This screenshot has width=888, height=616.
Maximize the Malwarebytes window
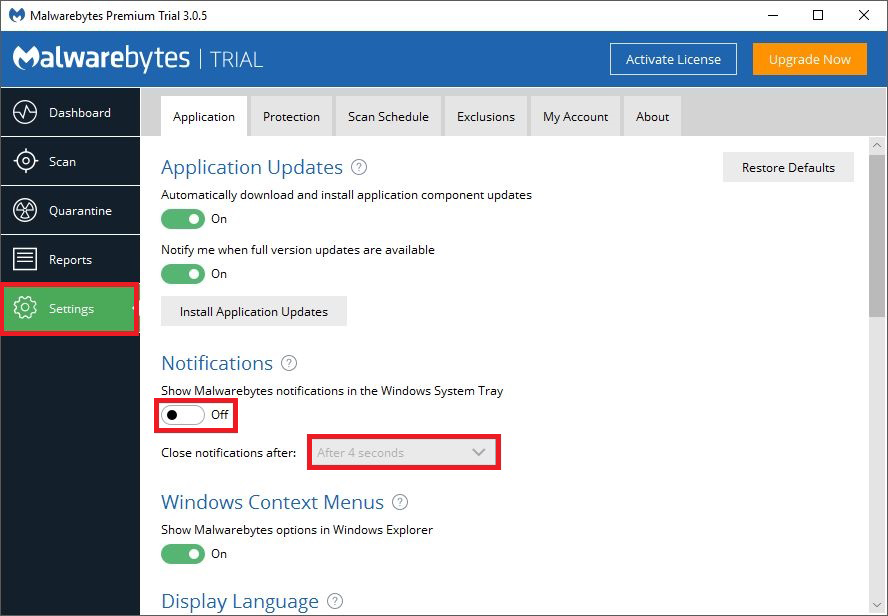(x=818, y=15)
